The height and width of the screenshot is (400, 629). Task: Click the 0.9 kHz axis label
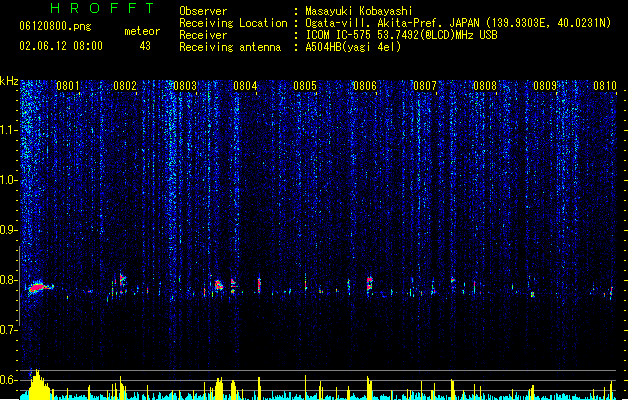pyautogui.click(x=9, y=230)
